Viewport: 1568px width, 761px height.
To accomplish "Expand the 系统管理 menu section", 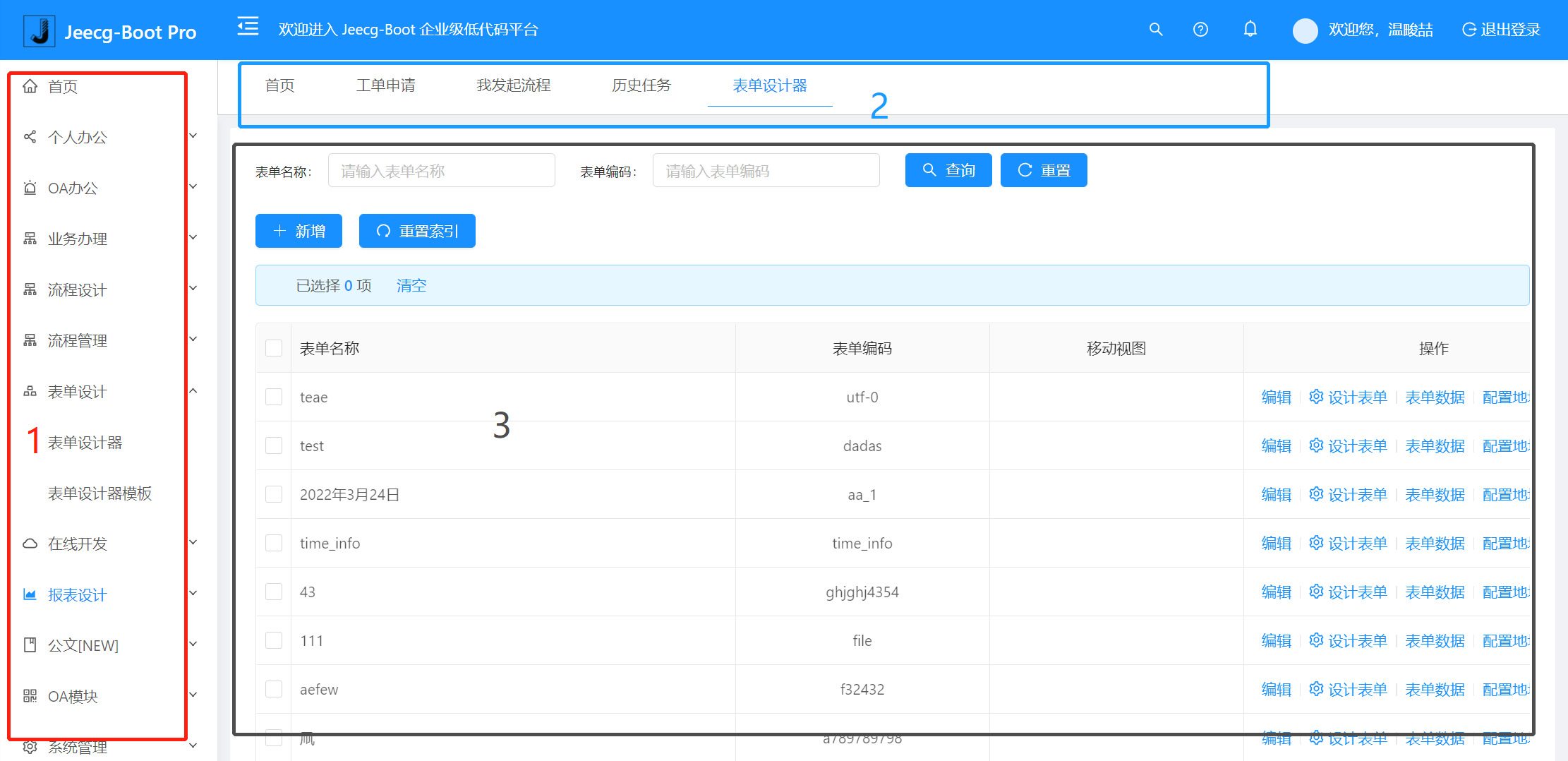I will [78, 747].
